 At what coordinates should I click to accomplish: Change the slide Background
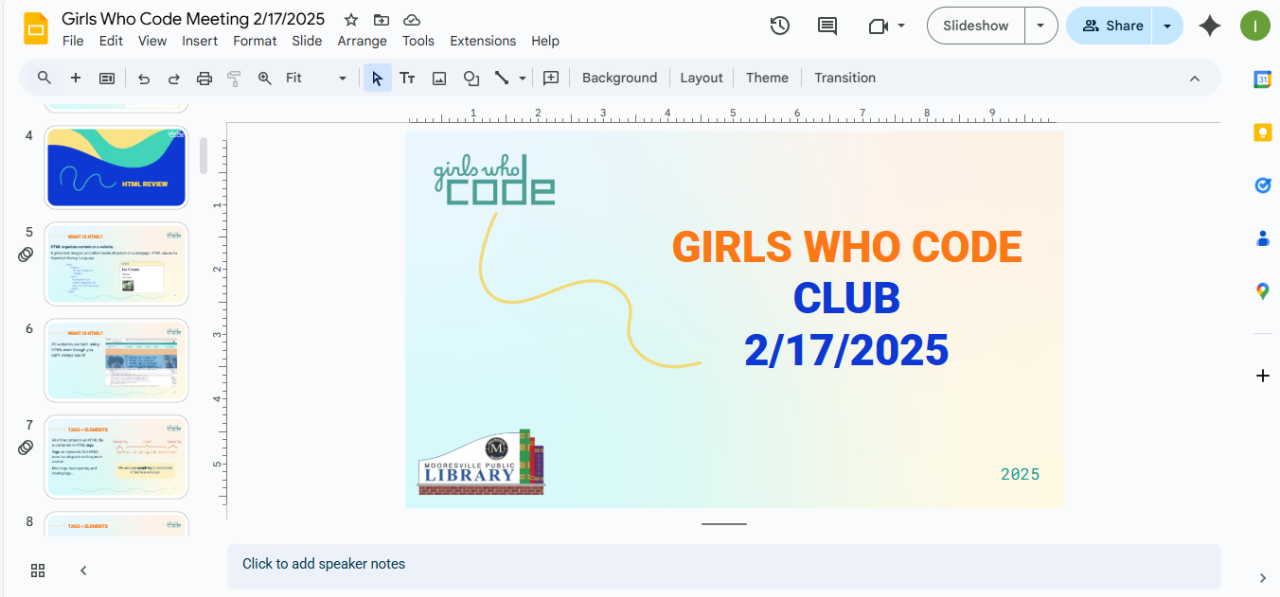coord(619,78)
